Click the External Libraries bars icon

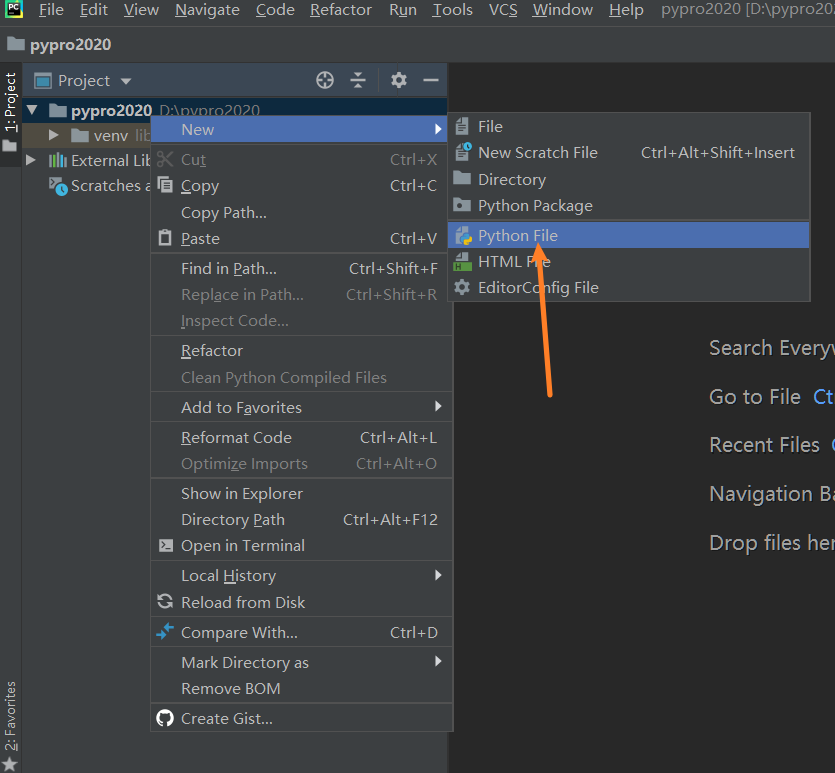(x=58, y=160)
